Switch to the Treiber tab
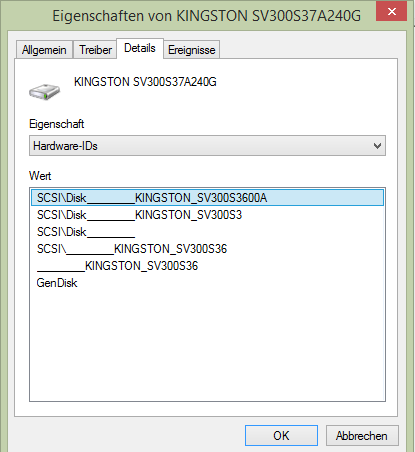This screenshot has width=415, height=452. [95, 50]
